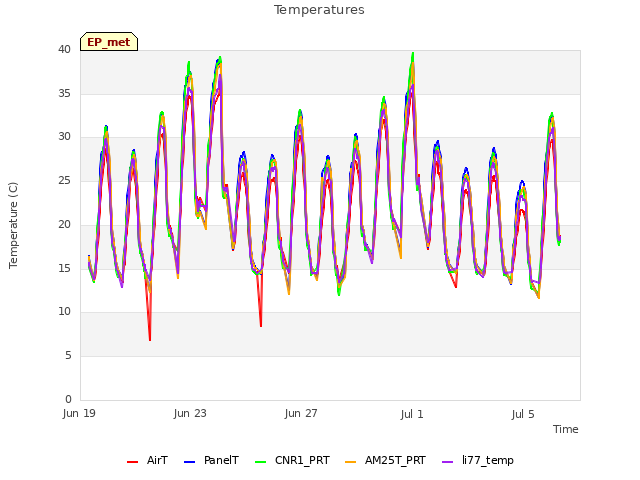Toggle the li77_temp series in legend
The height and width of the screenshot is (480, 640).
point(478,461)
